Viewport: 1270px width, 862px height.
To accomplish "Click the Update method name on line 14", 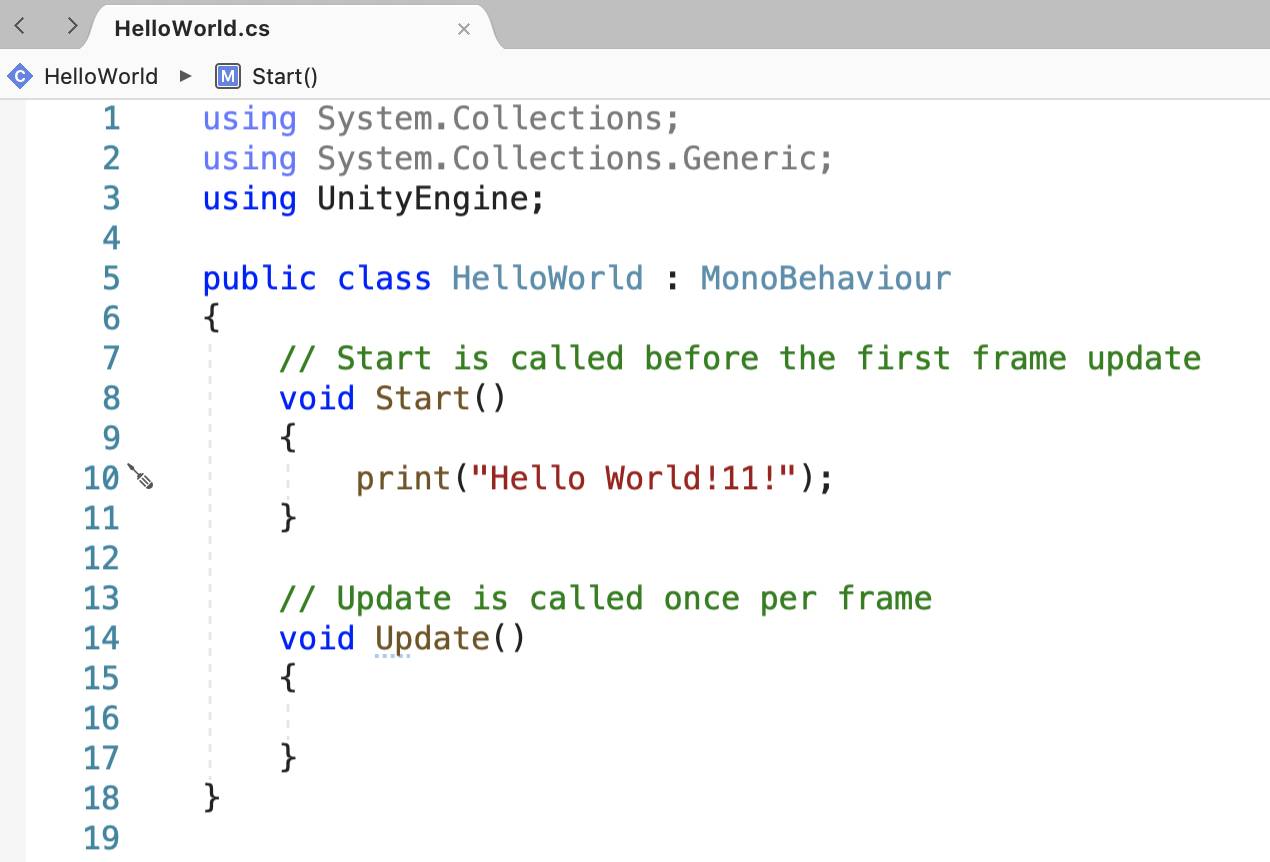I will pyautogui.click(x=432, y=639).
